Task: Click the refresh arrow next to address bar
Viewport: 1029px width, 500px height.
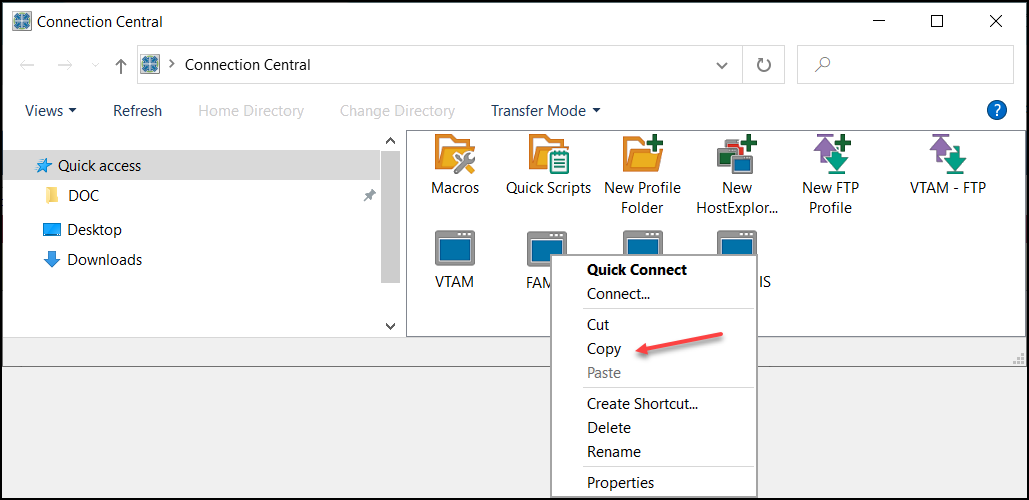Action: pyautogui.click(x=763, y=64)
